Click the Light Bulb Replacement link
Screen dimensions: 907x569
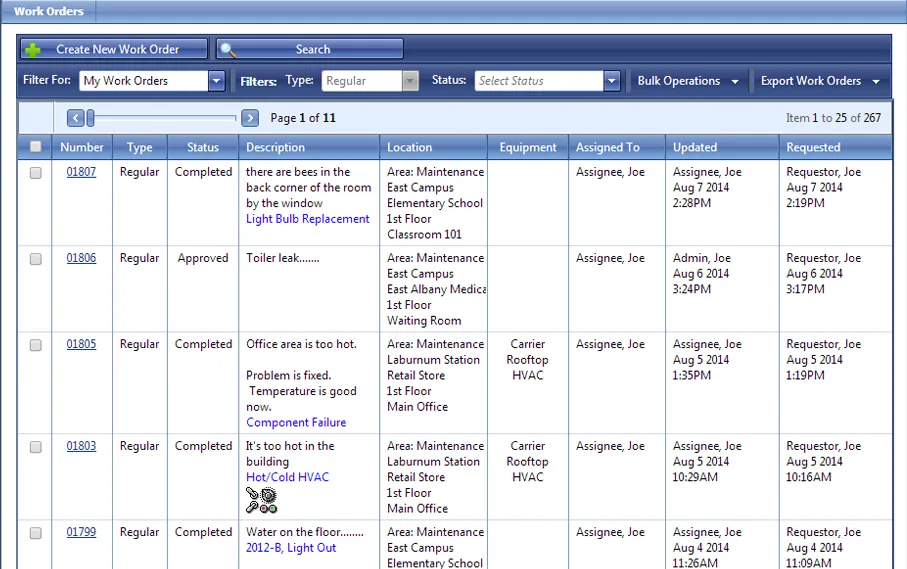point(308,219)
